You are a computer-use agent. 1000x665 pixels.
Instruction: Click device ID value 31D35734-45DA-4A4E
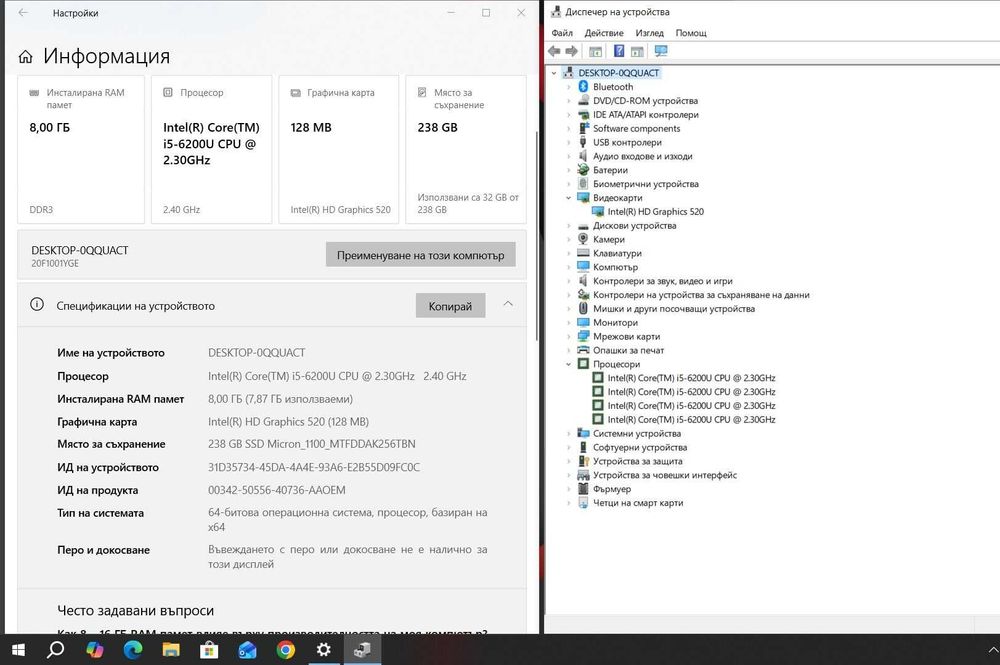[314, 467]
